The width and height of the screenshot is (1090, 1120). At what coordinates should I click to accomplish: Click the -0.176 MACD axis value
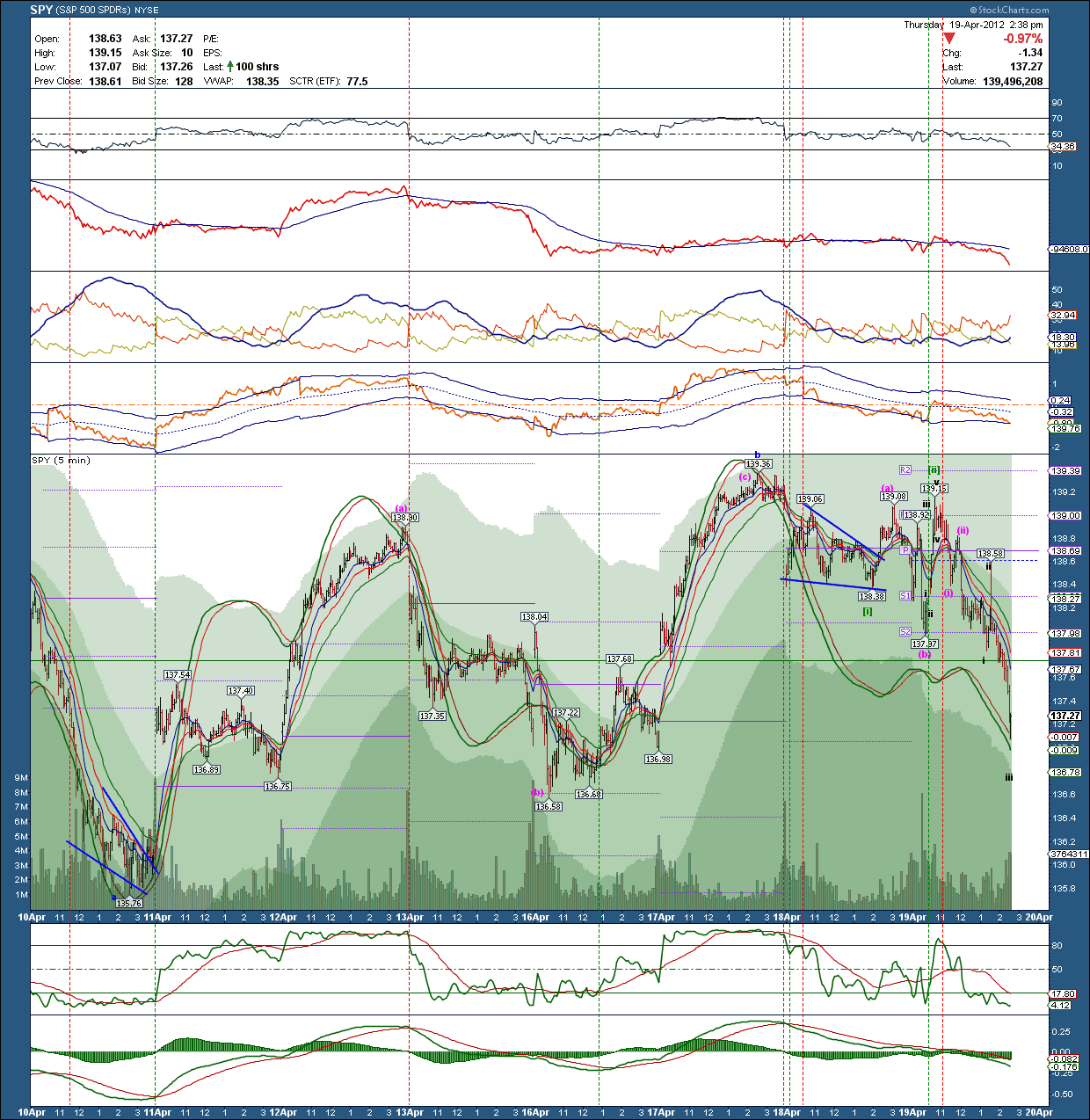point(1065,1066)
